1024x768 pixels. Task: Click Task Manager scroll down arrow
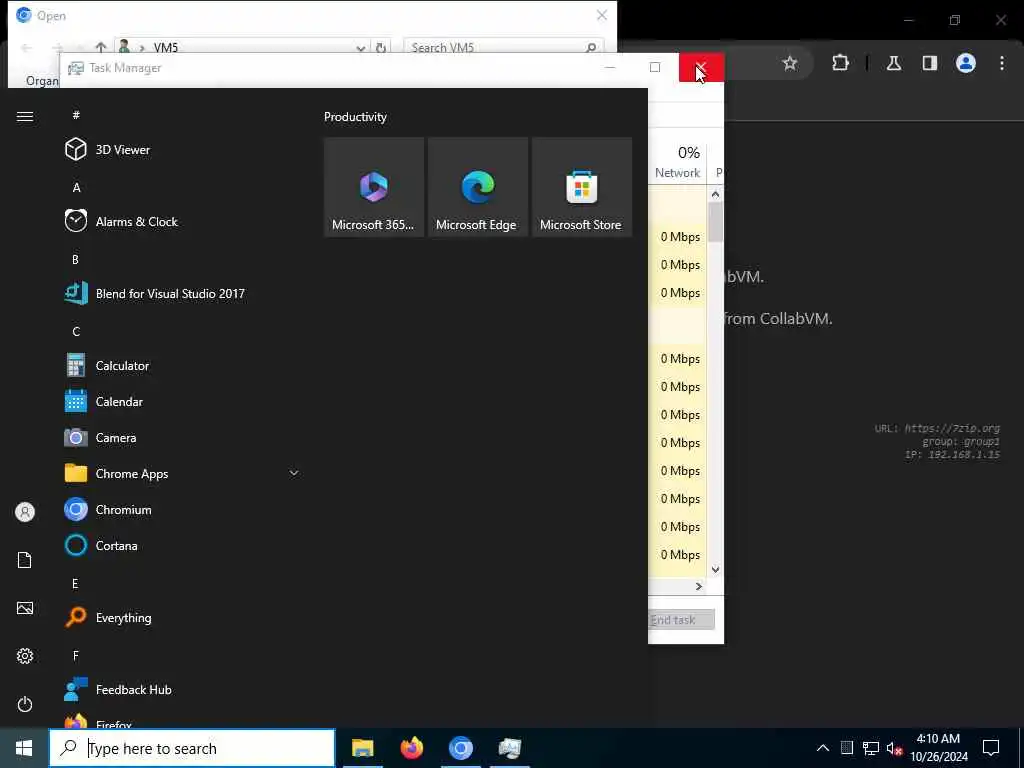pos(716,569)
